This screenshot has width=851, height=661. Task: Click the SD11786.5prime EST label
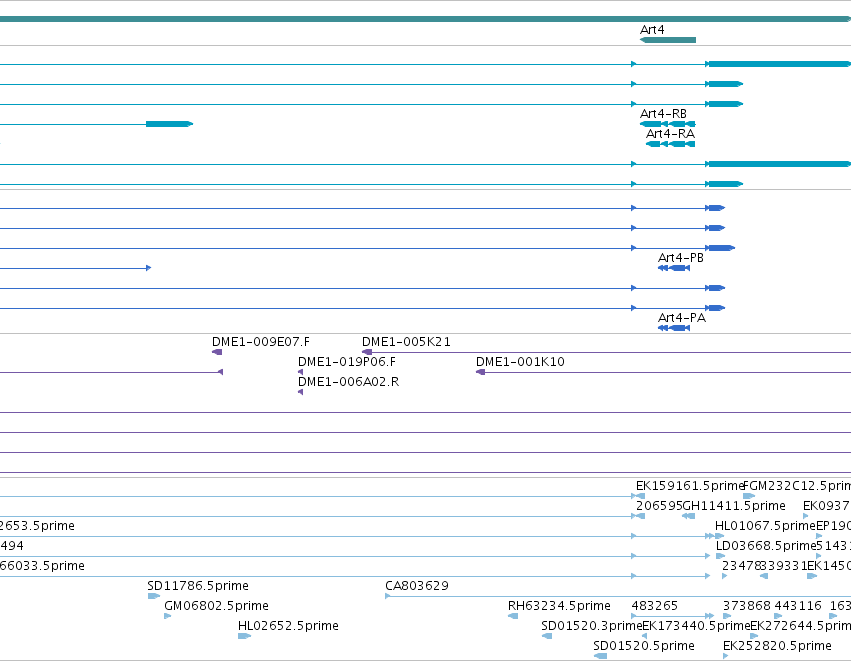[198, 586]
